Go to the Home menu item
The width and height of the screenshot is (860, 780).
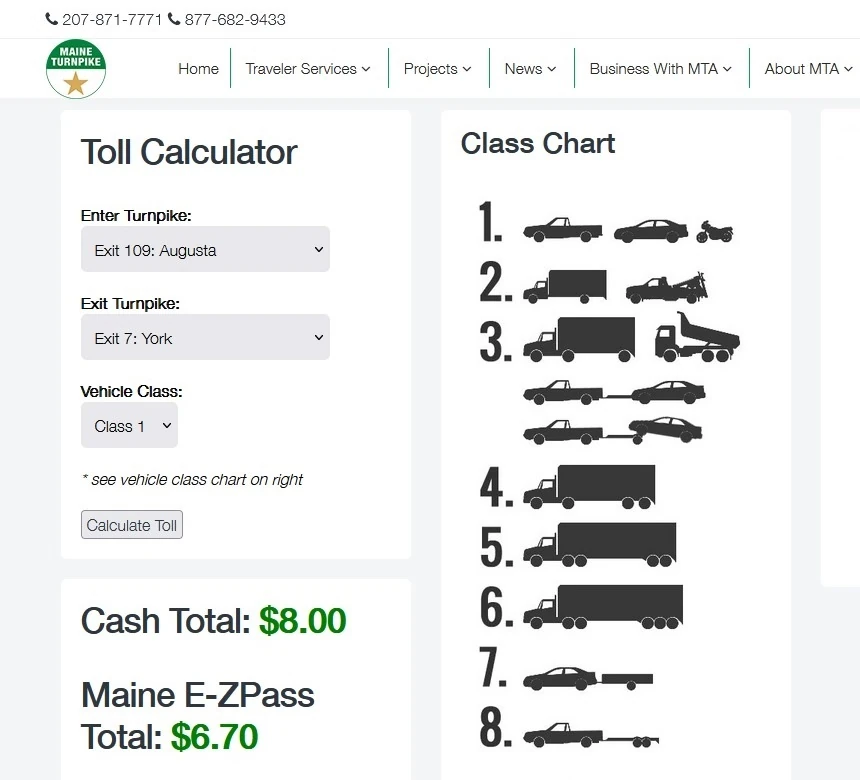click(x=198, y=69)
